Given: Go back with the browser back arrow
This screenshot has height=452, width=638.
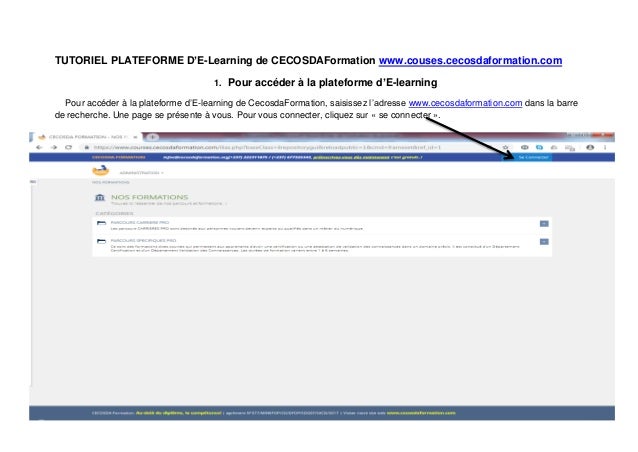Looking at the screenshot, I should tap(39, 147).
